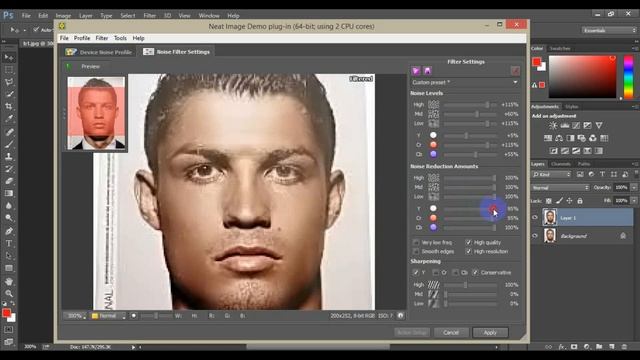Open the Fill dropdown arrow
The width and height of the screenshot is (640, 360).
[x=634, y=200]
